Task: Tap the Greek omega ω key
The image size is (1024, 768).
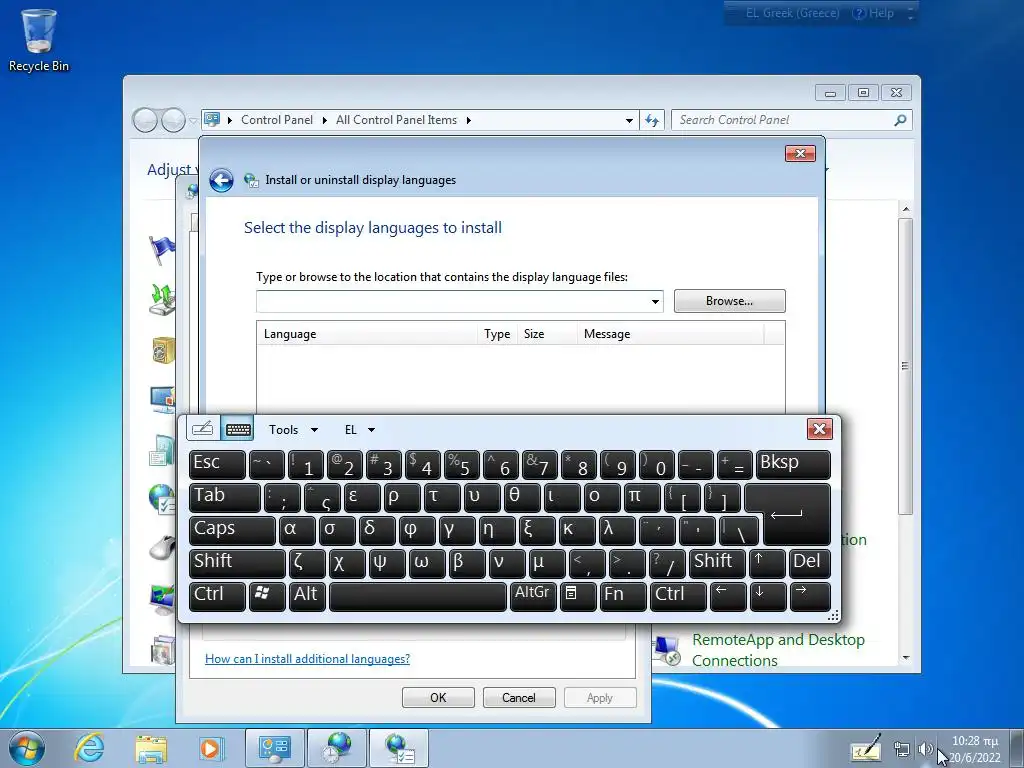Action: (x=426, y=563)
